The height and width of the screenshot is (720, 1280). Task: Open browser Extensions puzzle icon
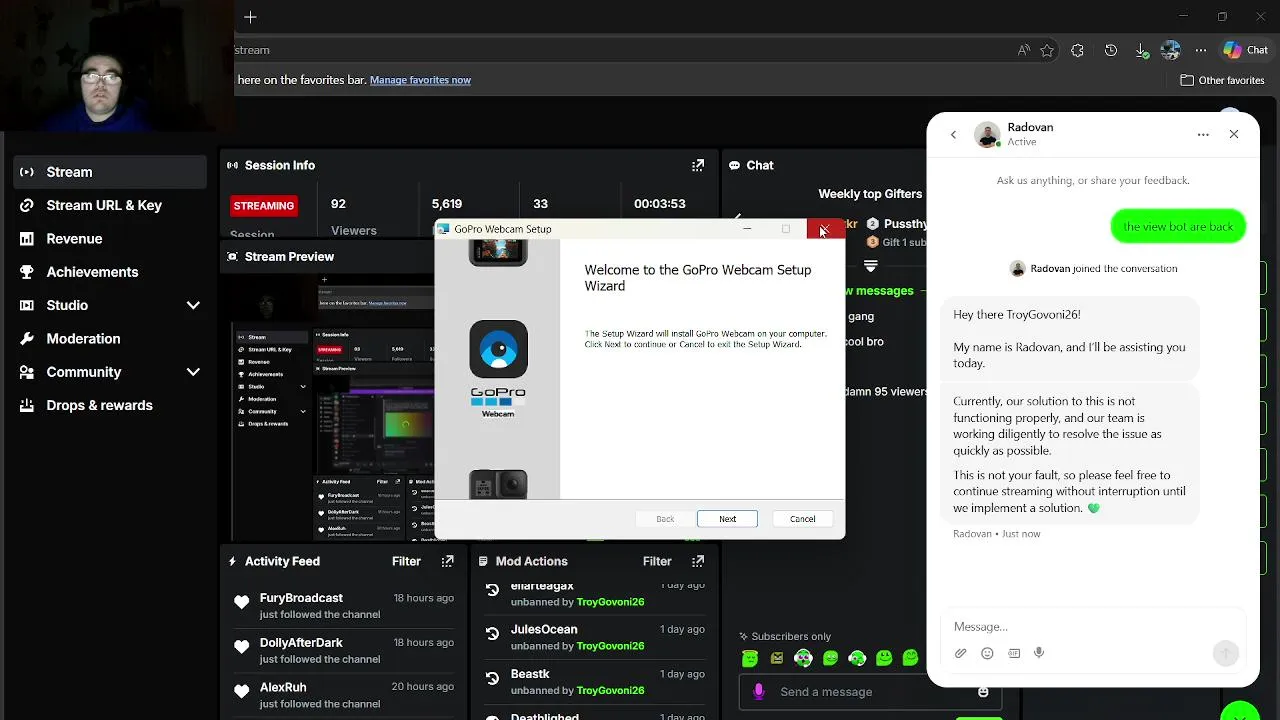click(x=1077, y=50)
